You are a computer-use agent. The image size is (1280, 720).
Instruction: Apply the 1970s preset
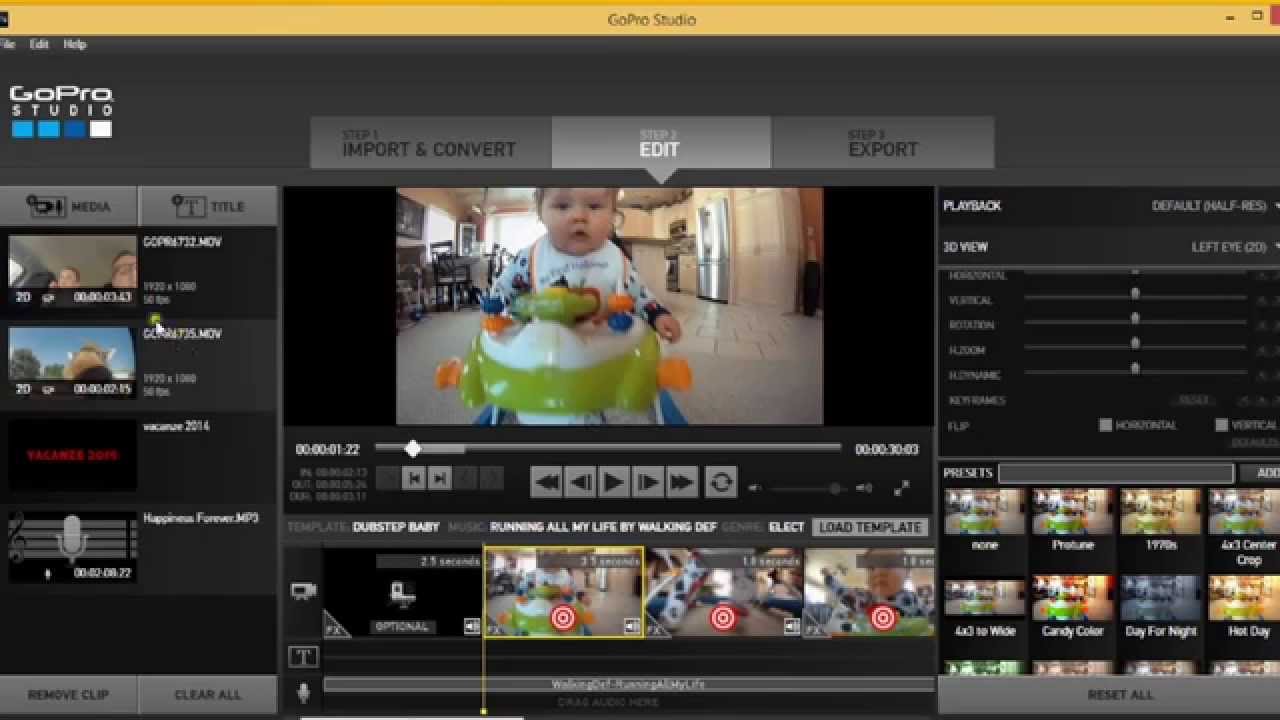(x=1160, y=520)
